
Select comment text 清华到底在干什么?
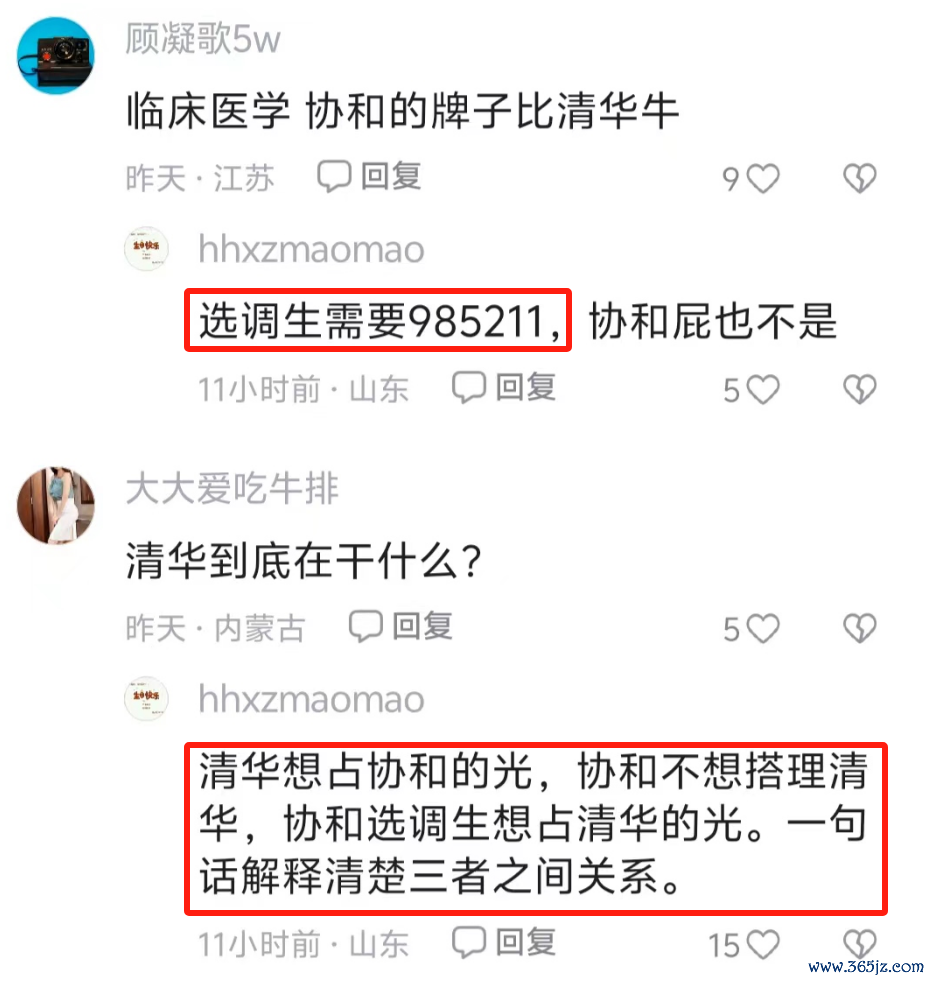(304, 561)
